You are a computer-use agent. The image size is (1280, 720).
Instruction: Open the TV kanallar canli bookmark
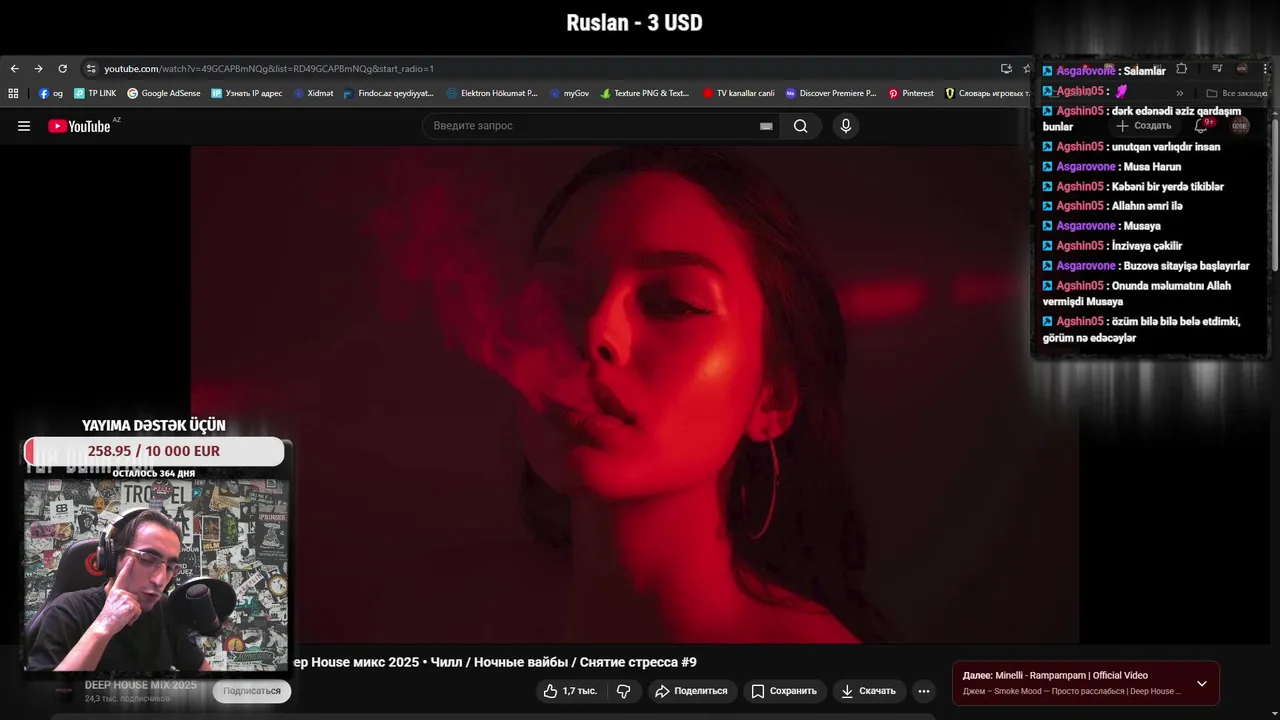[x=738, y=93]
